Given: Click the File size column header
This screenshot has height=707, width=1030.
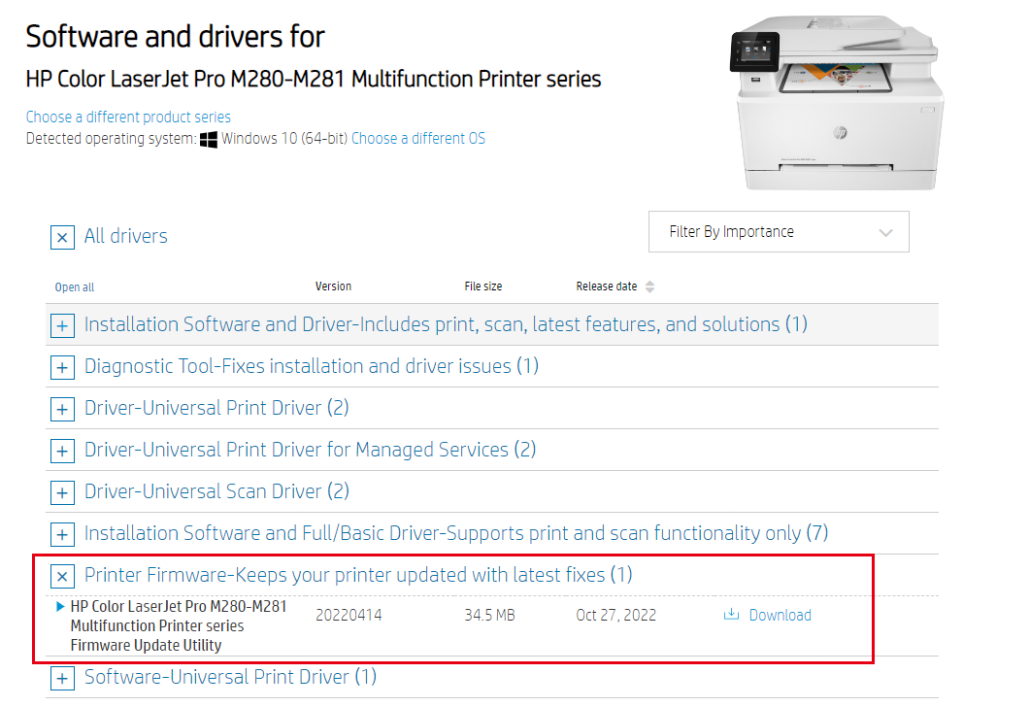Looking at the screenshot, I should (x=483, y=286).
